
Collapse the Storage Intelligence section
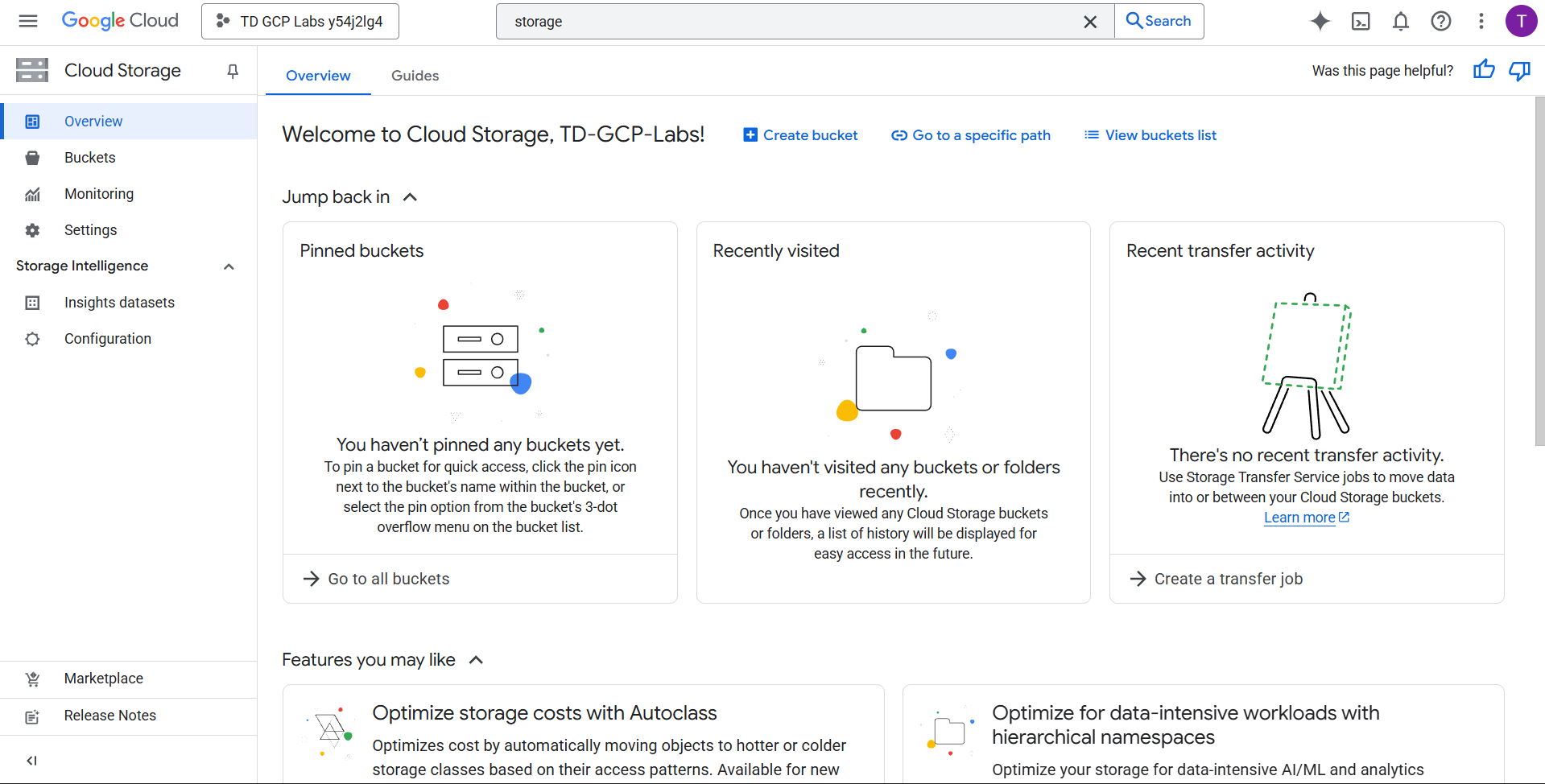(229, 266)
